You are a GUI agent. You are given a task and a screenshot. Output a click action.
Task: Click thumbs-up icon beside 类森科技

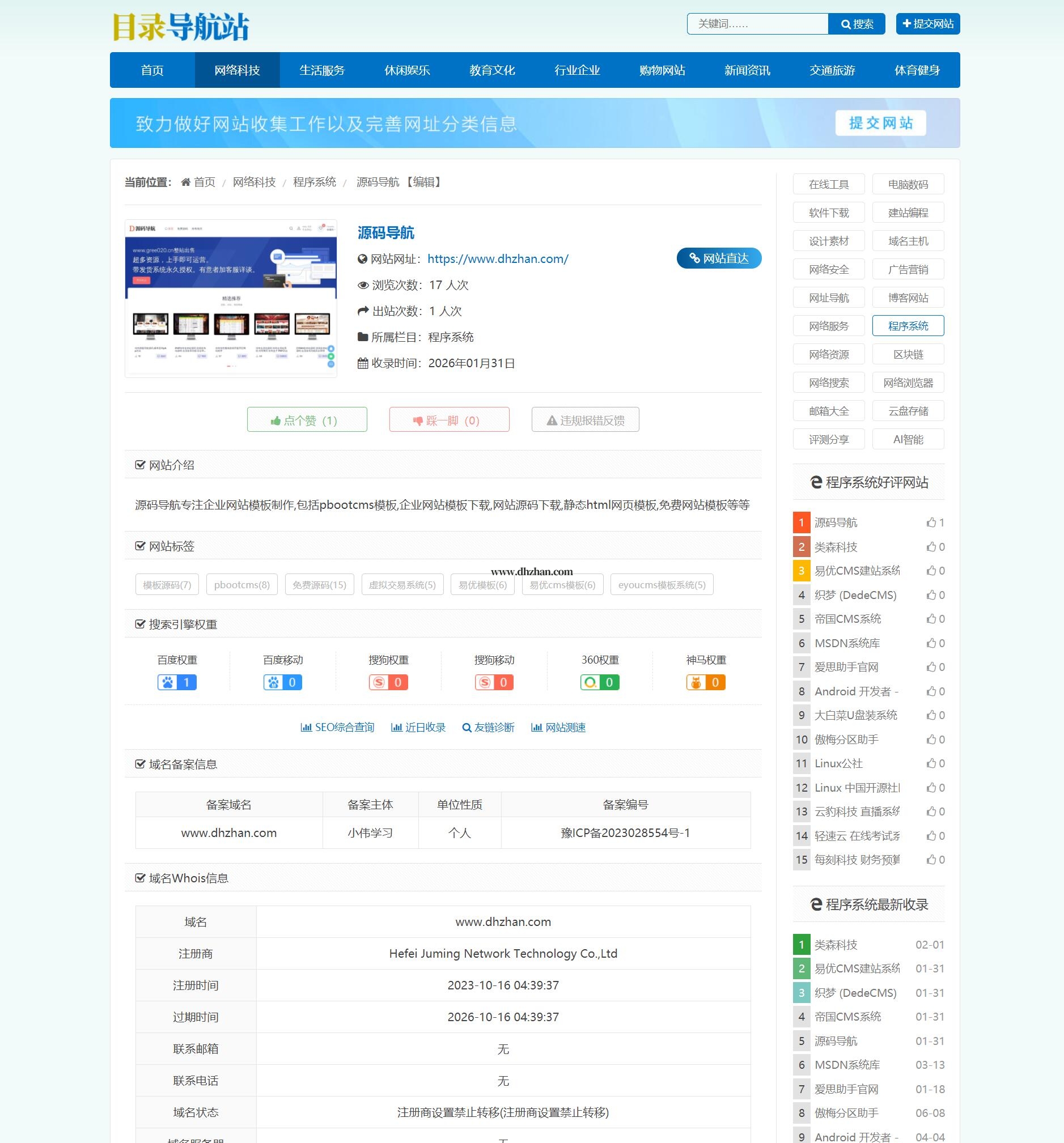tap(931, 547)
